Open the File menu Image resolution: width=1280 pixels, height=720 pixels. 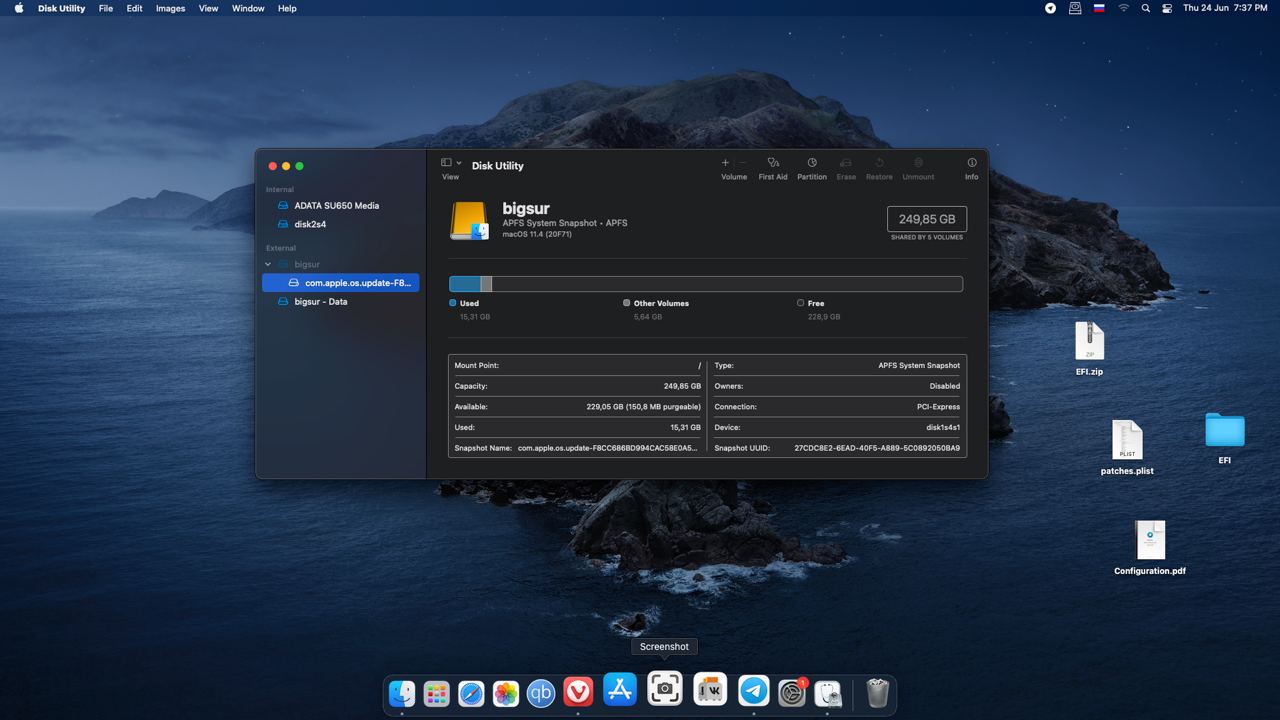tap(105, 8)
